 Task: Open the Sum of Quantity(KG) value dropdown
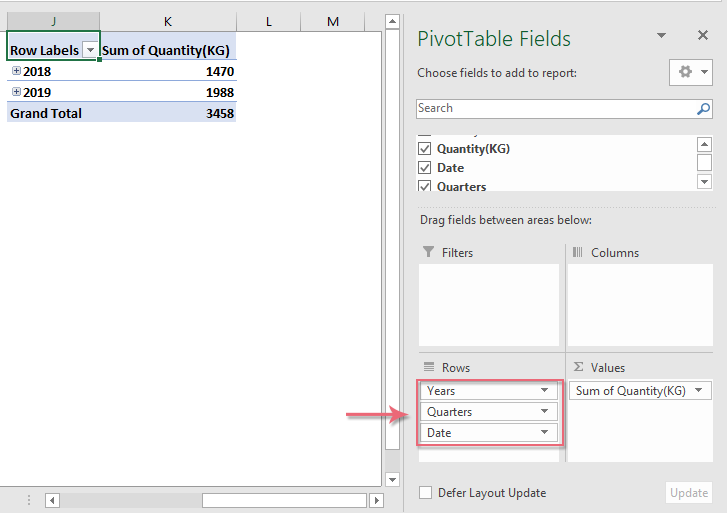pyautogui.click(x=699, y=391)
